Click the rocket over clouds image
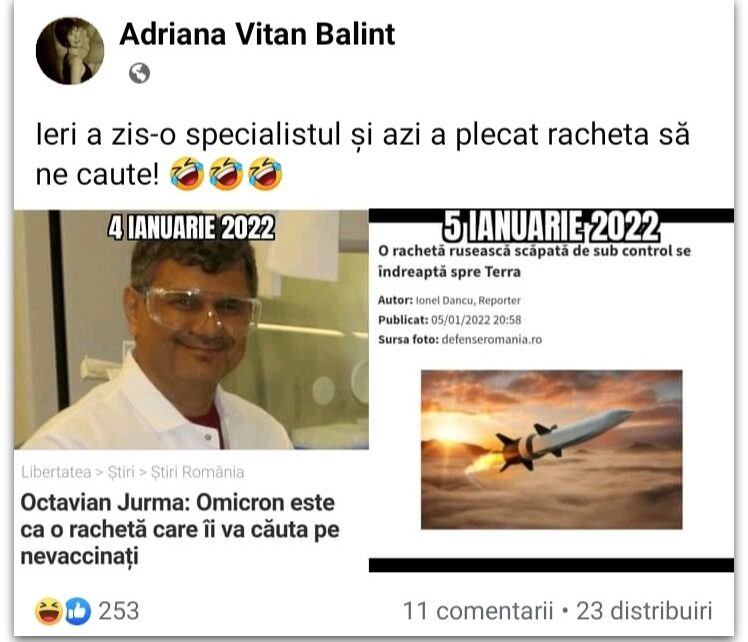 tap(551, 449)
